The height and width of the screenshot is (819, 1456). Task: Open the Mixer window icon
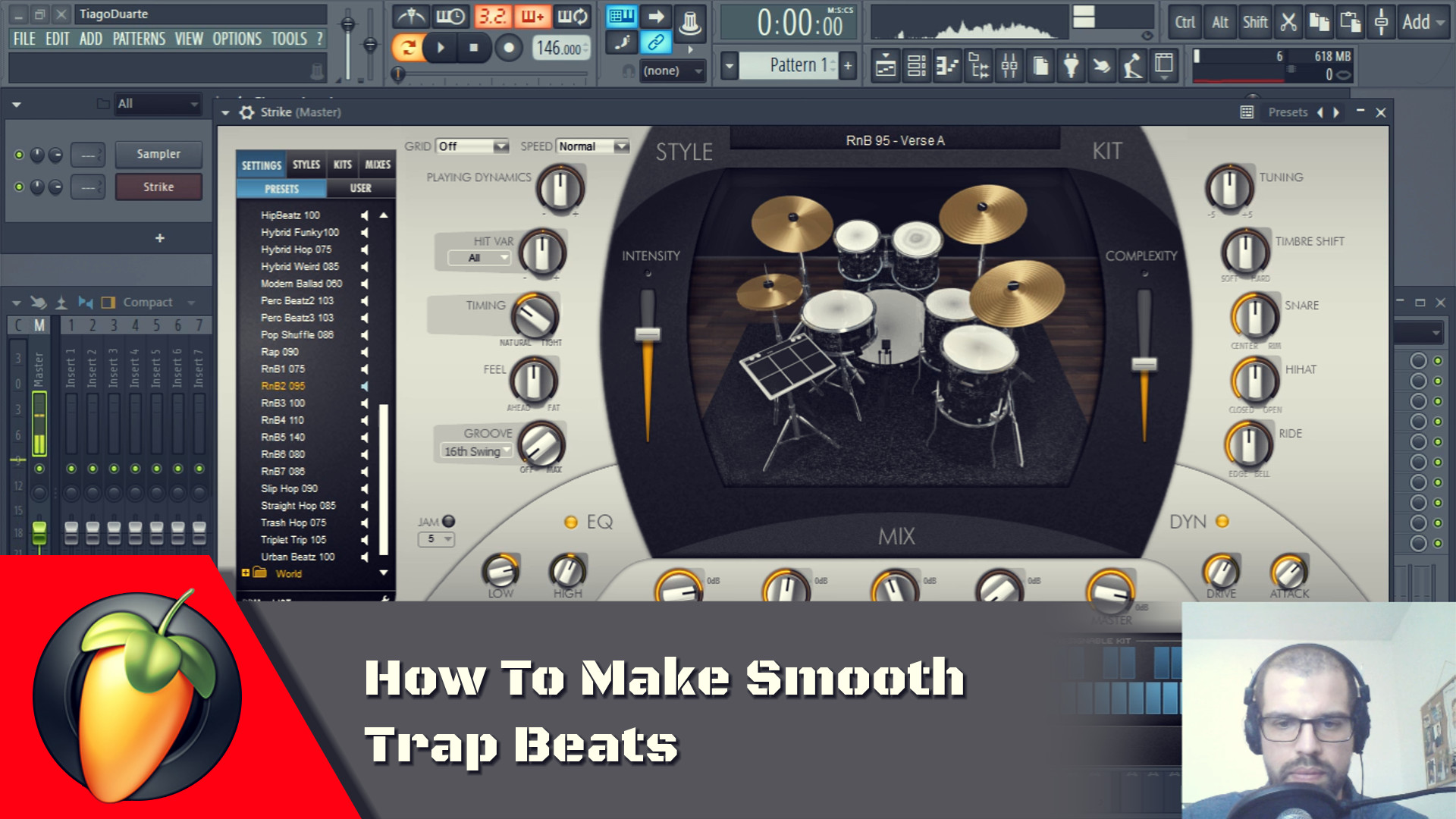point(1009,67)
